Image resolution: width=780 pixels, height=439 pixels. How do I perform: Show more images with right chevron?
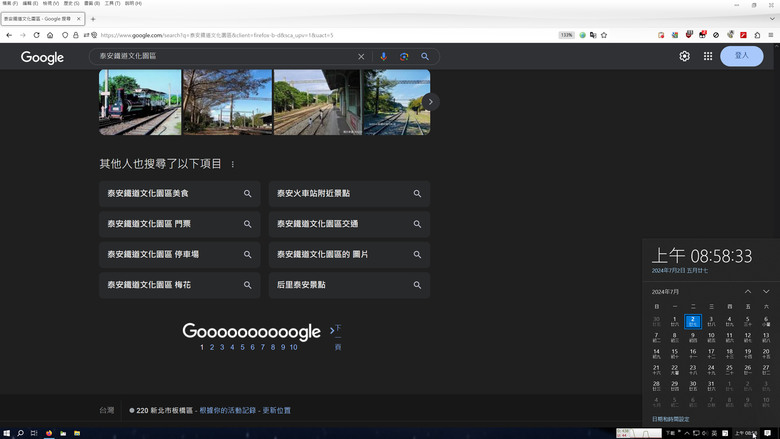(x=430, y=102)
